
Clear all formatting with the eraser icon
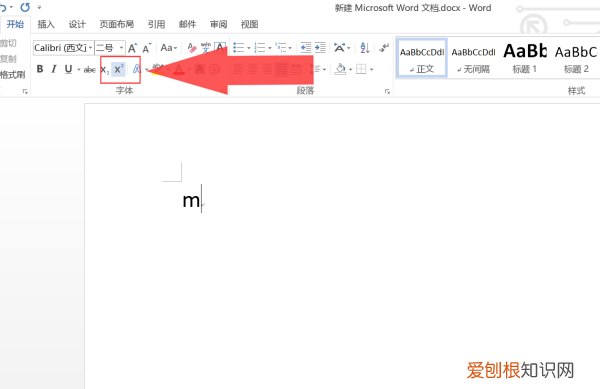pyautogui.click(x=192, y=48)
